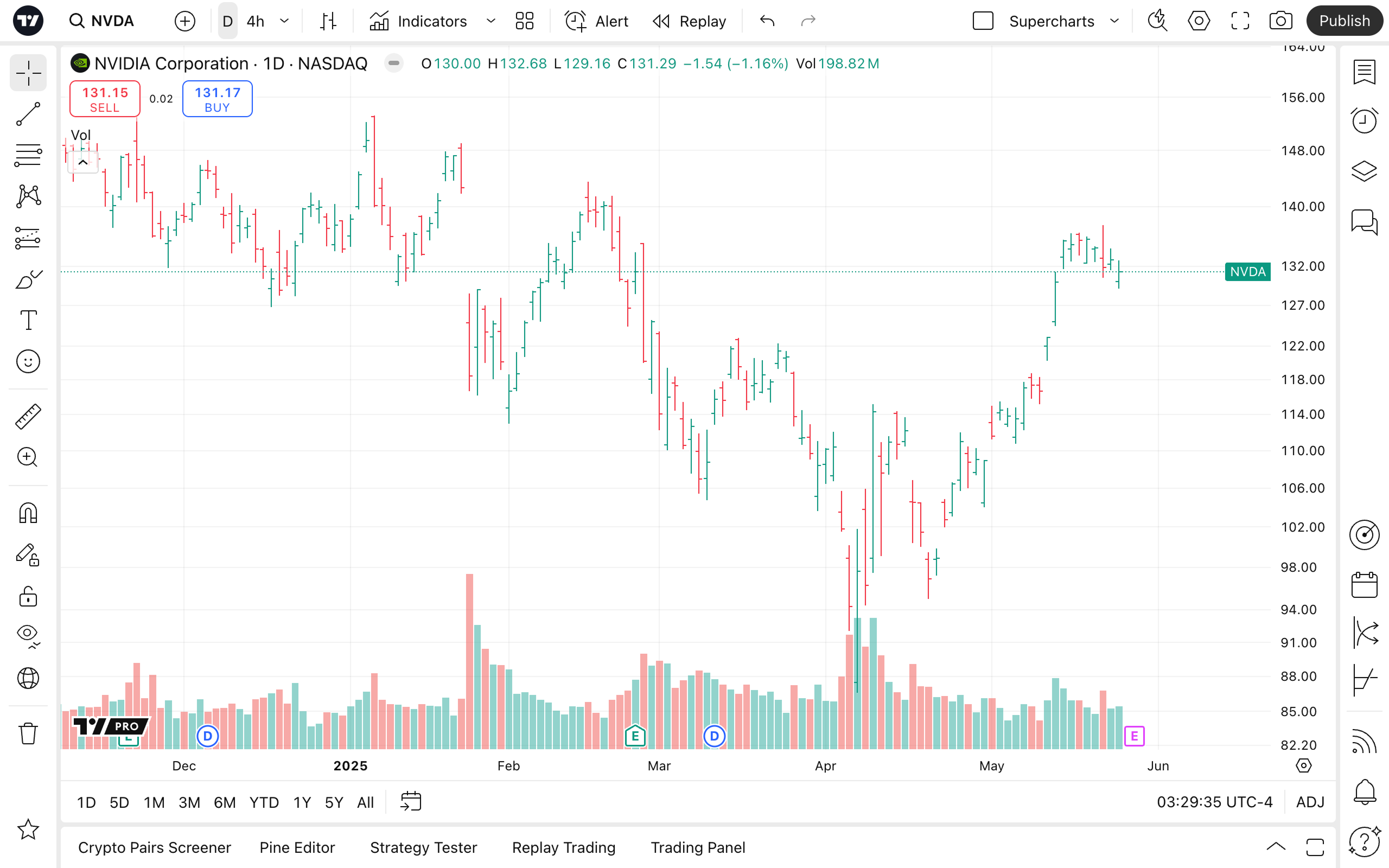Toggle ADJ price adjustment
Viewport: 1389px width, 868px height.
point(1310,802)
